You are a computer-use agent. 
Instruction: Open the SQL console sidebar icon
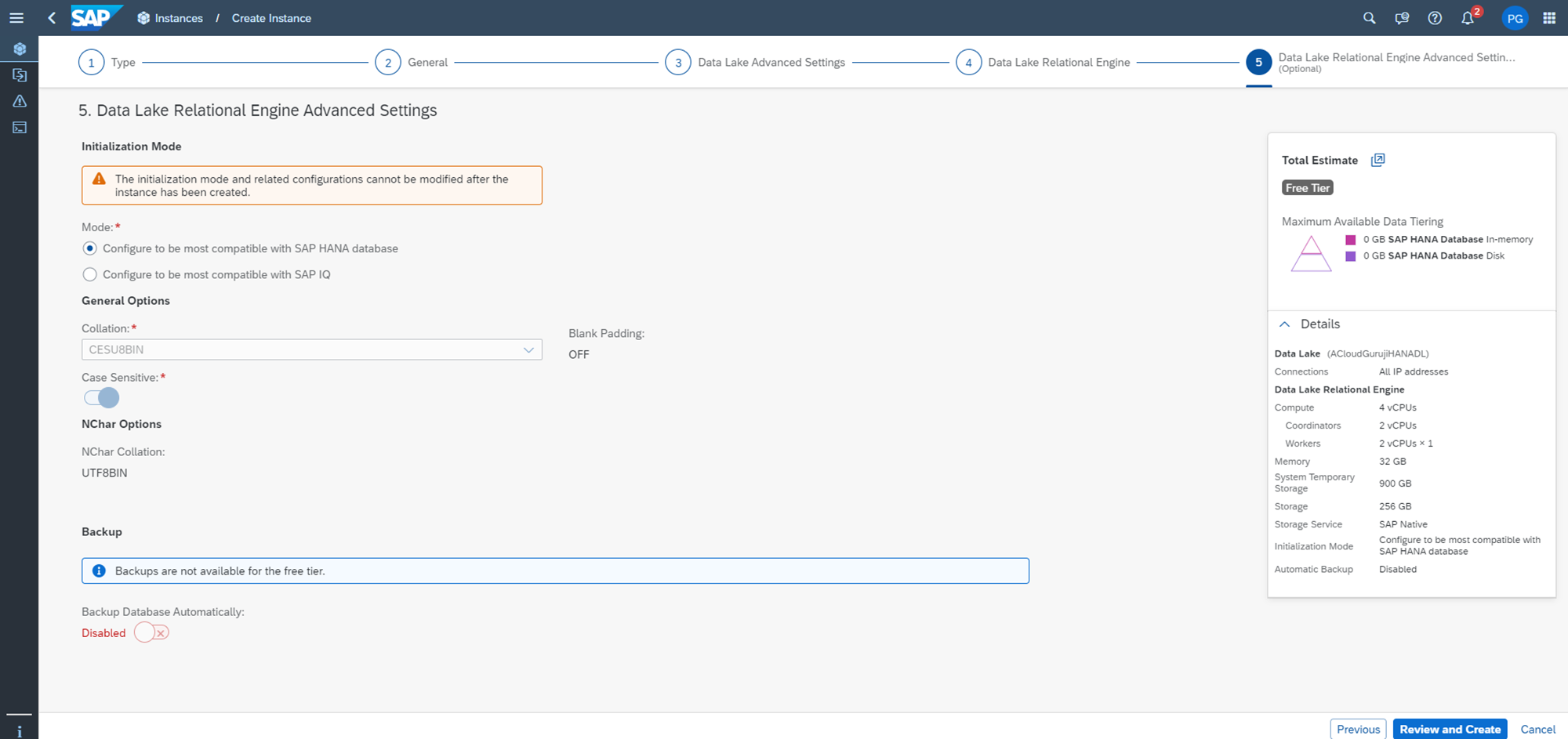click(20, 127)
